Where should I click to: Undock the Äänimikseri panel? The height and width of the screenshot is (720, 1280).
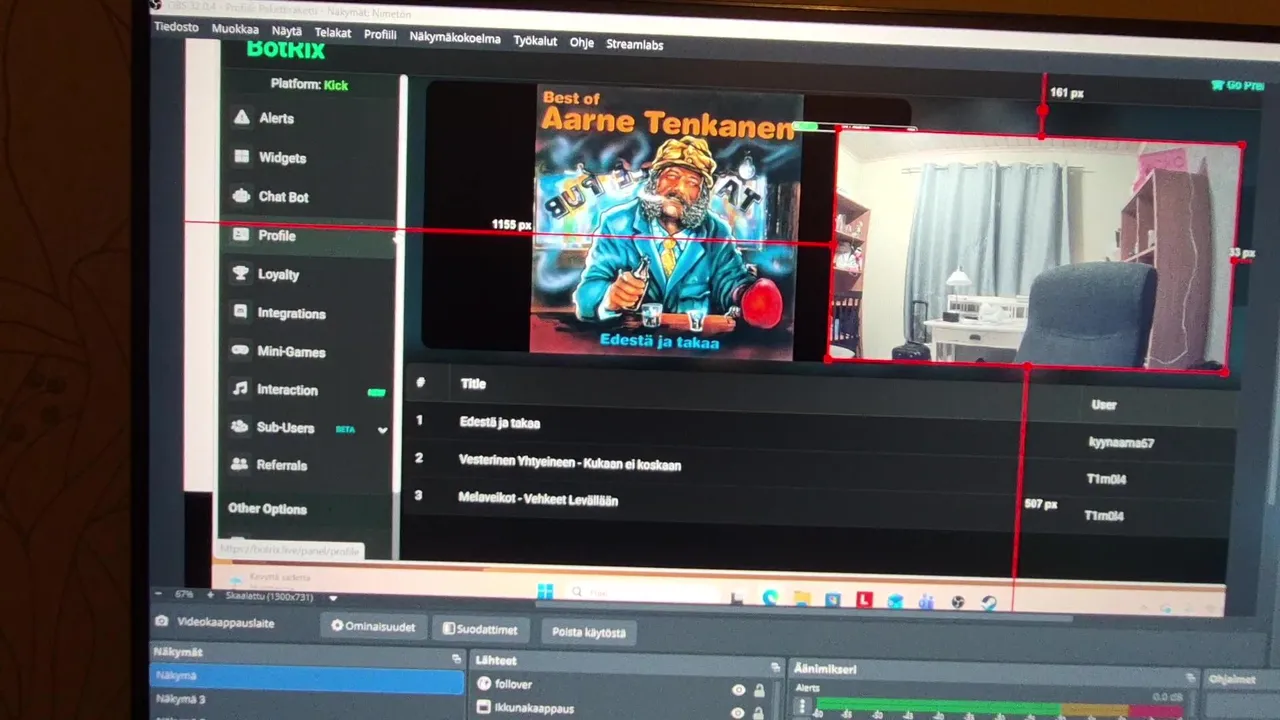(1190, 677)
